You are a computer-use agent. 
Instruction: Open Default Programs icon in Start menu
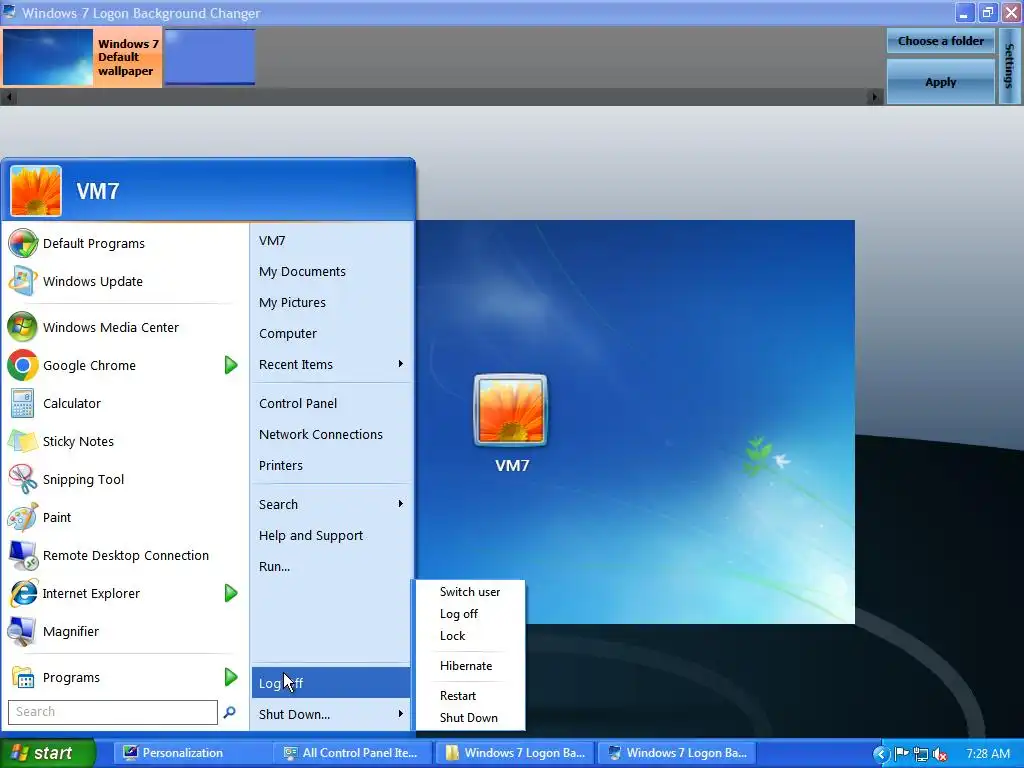coord(23,244)
